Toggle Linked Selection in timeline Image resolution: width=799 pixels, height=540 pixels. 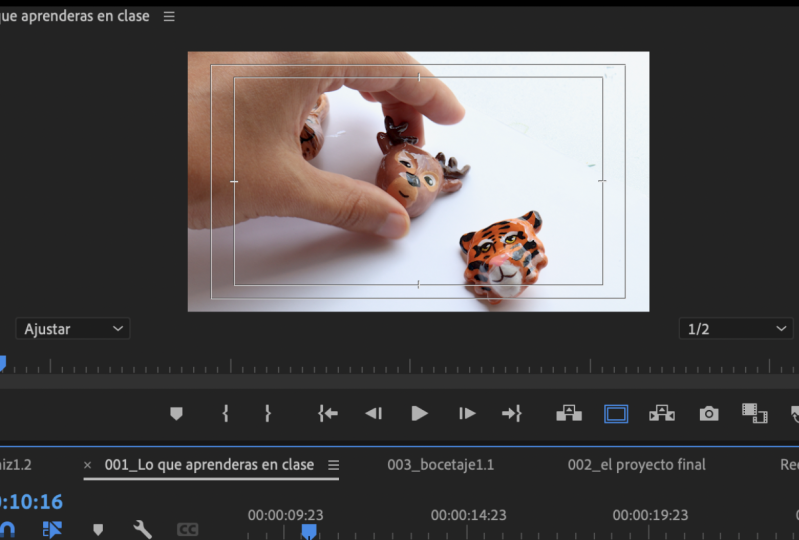[52, 529]
